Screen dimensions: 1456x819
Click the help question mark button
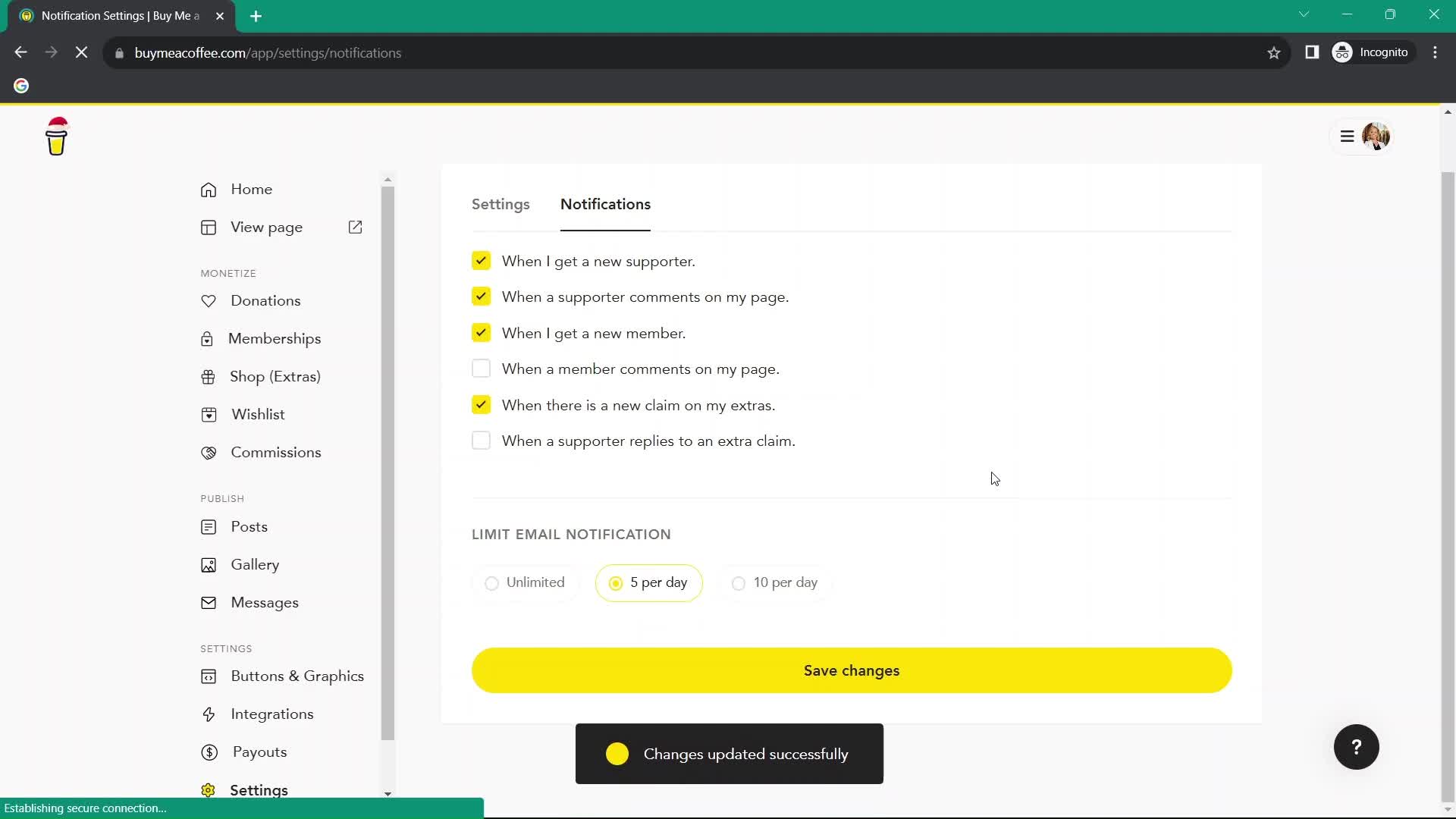pyautogui.click(x=1357, y=747)
